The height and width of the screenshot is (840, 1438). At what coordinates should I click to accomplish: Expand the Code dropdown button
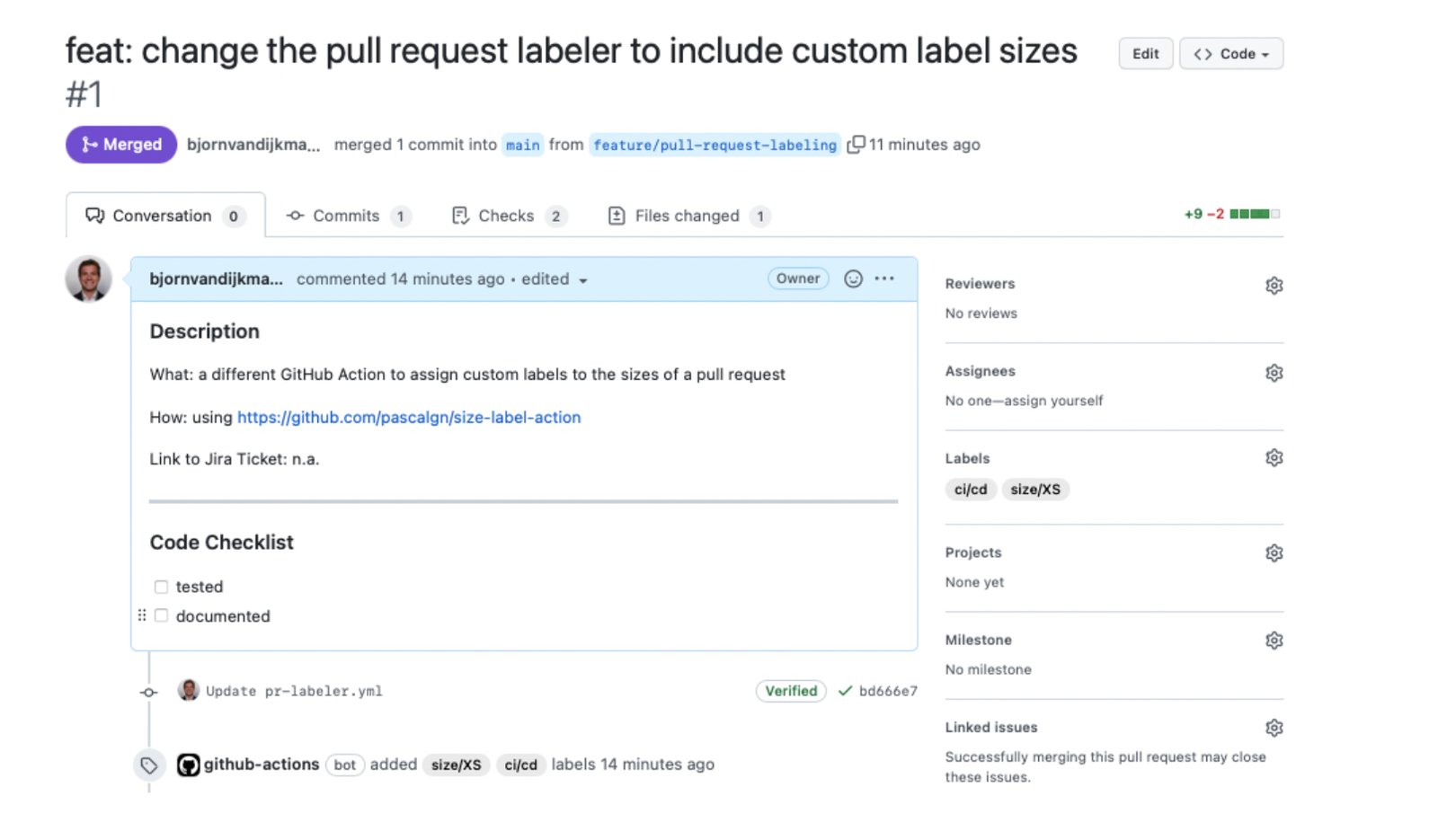[1230, 54]
